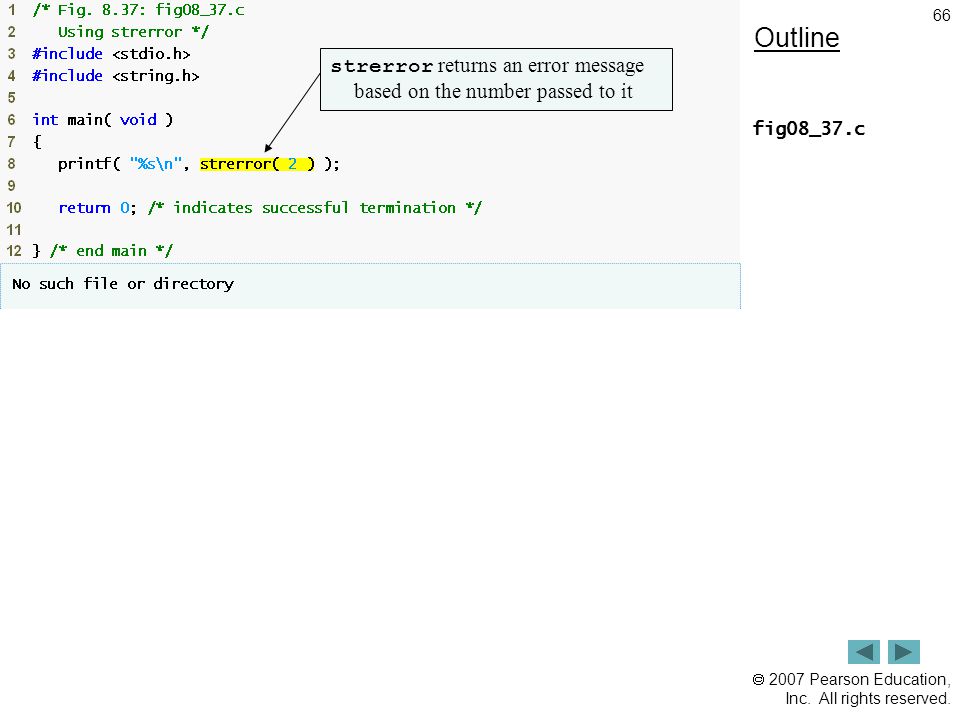Click the printf format string "%s\n"
This screenshot has width=960, height=720.
(x=156, y=164)
